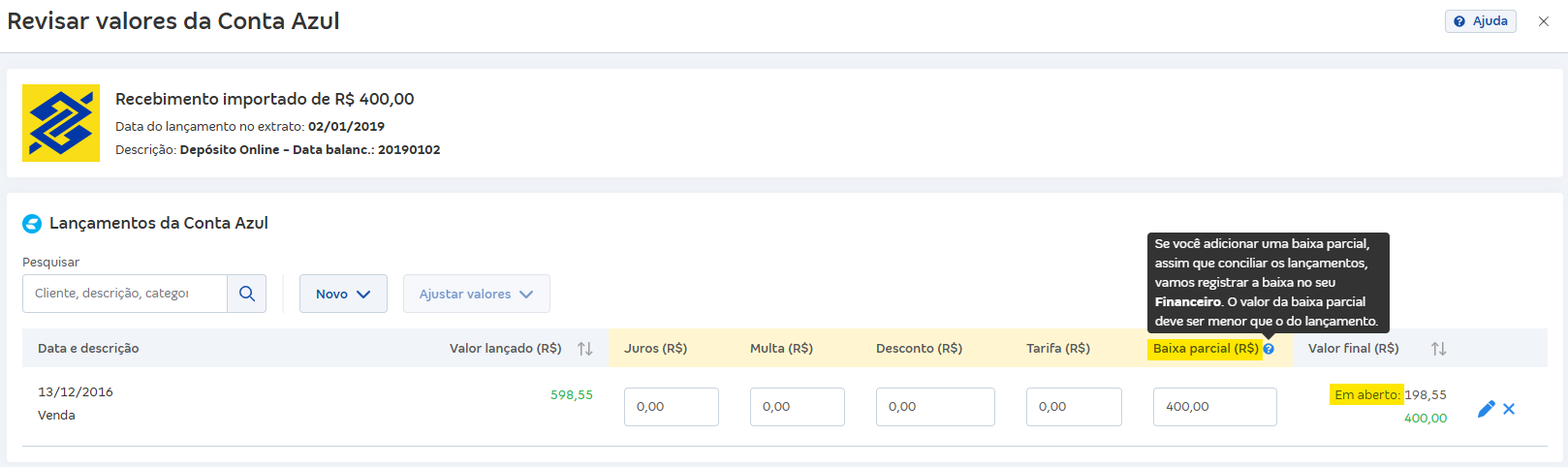The width and height of the screenshot is (1568, 467).
Task: Open the Ajustar valores dropdown
Action: tap(476, 294)
